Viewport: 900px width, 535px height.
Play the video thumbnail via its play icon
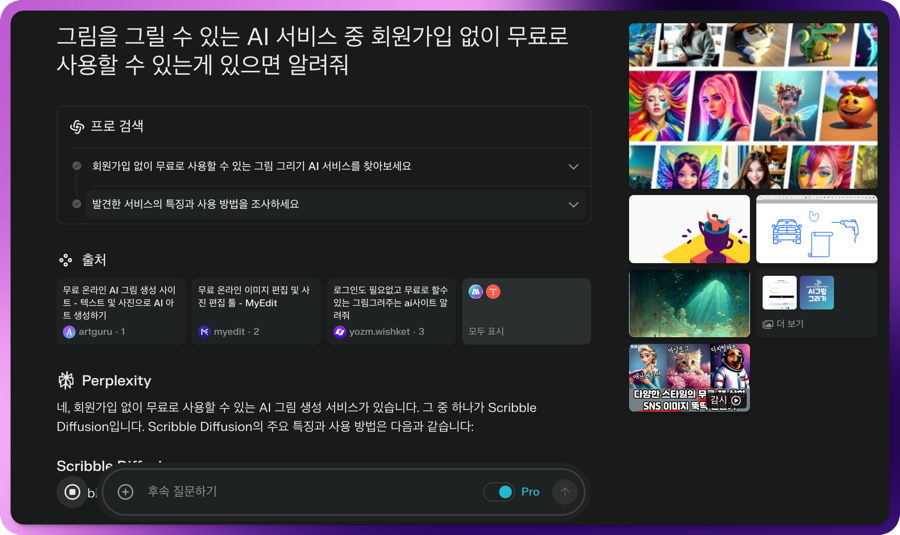(736, 401)
